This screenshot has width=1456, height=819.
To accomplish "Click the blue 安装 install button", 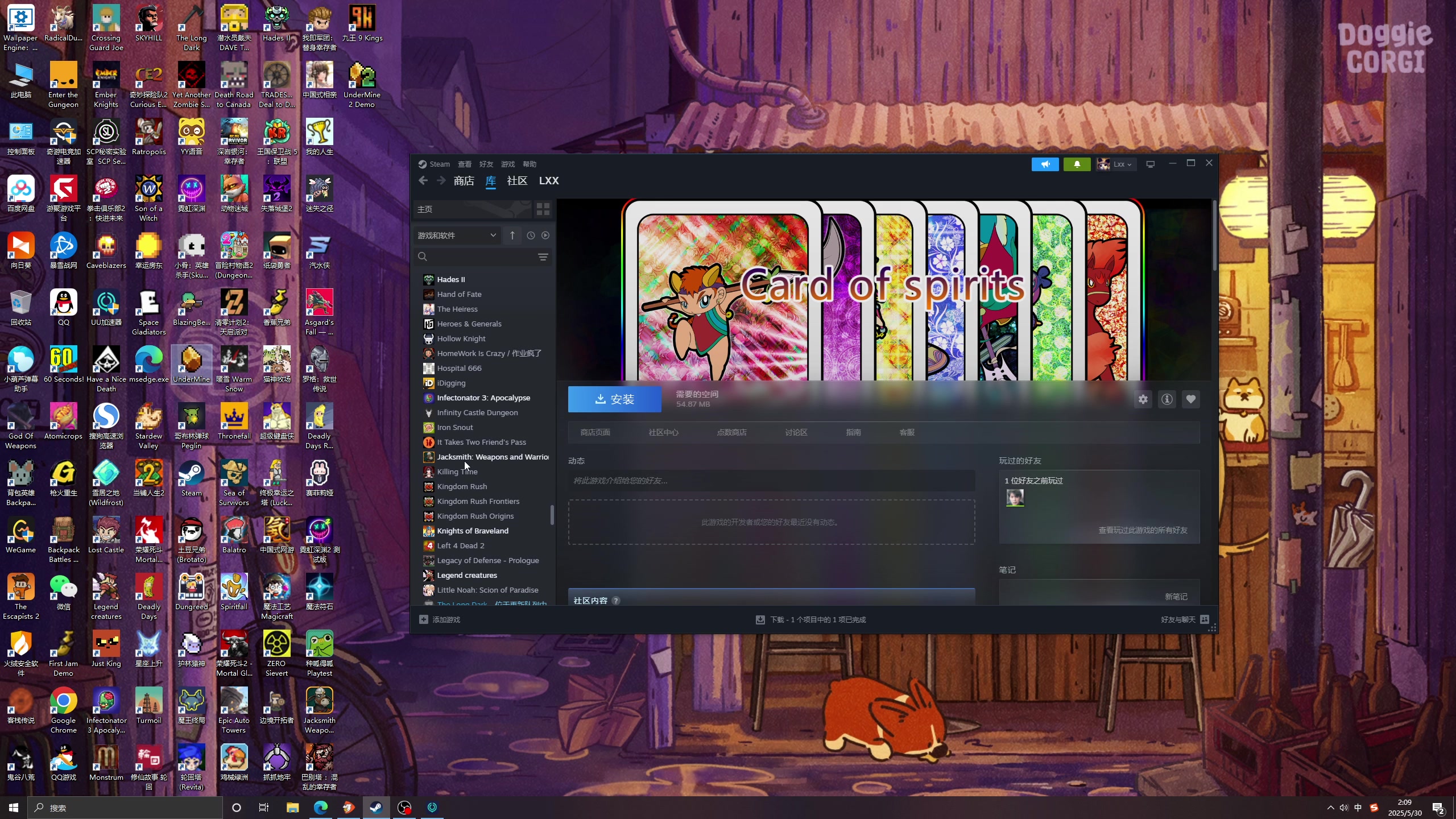I will pyautogui.click(x=614, y=399).
